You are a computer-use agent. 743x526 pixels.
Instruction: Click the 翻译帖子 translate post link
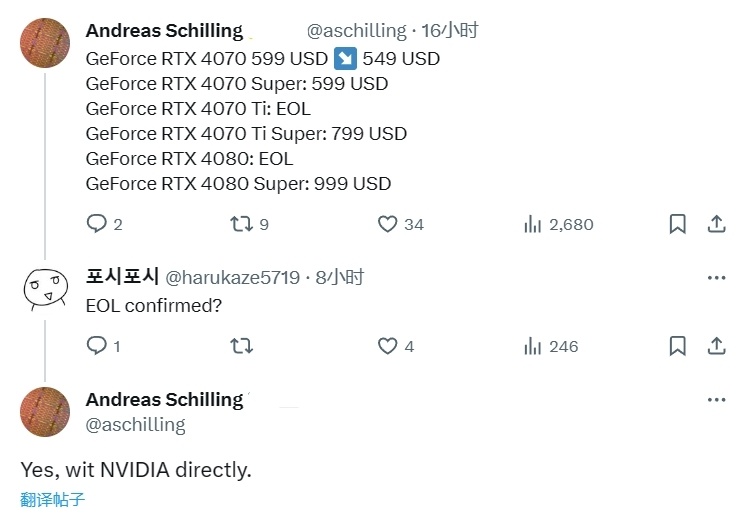(50, 499)
